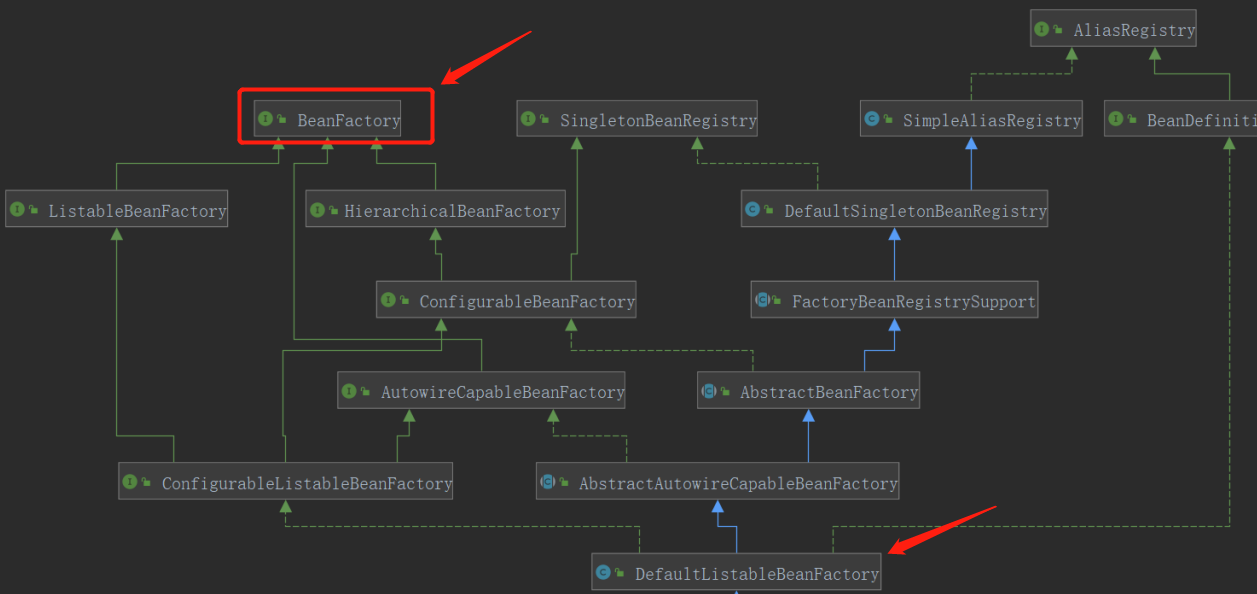Click the interface icon beside BeanFactory
Viewport: 1257px width, 594px height.
pyautogui.click(x=266, y=120)
